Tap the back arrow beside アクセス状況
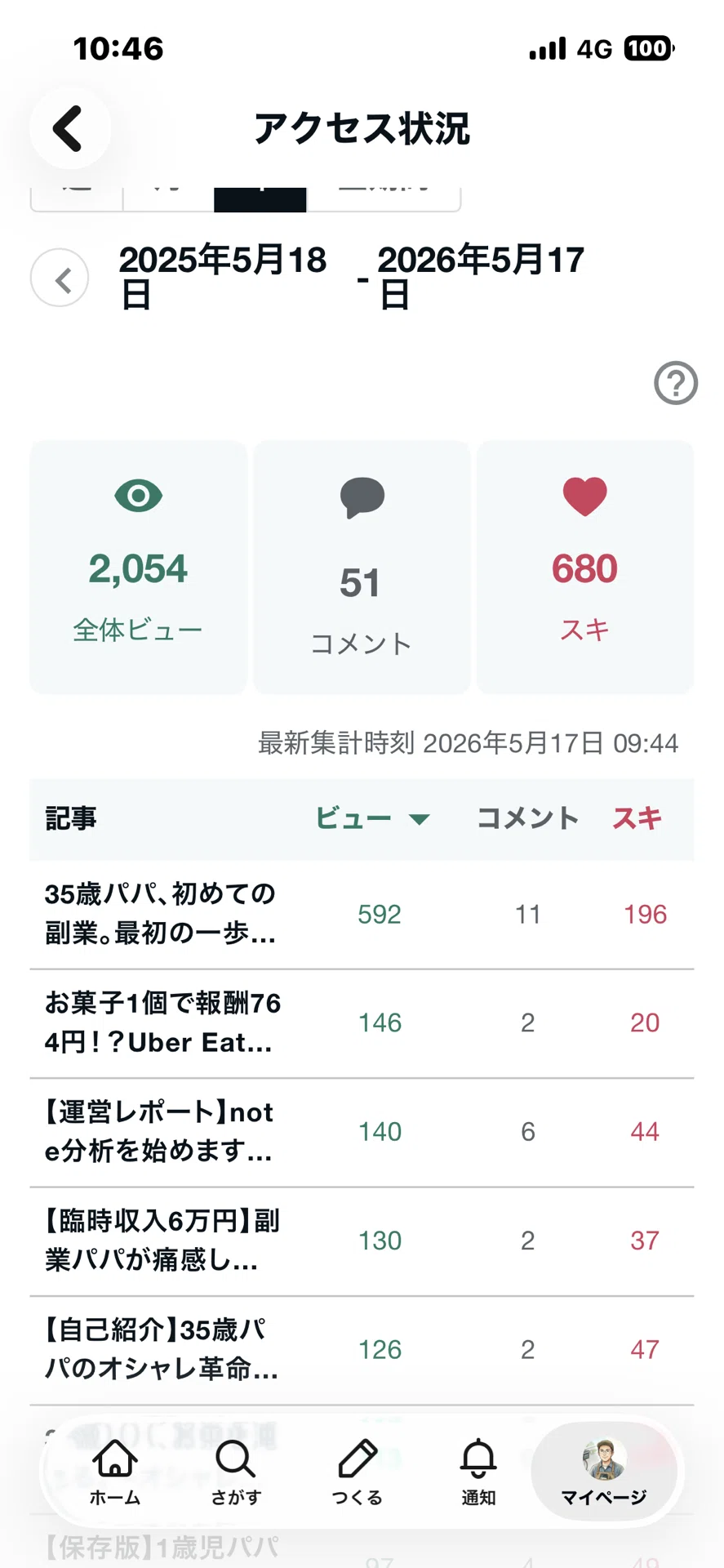 pos(69,128)
